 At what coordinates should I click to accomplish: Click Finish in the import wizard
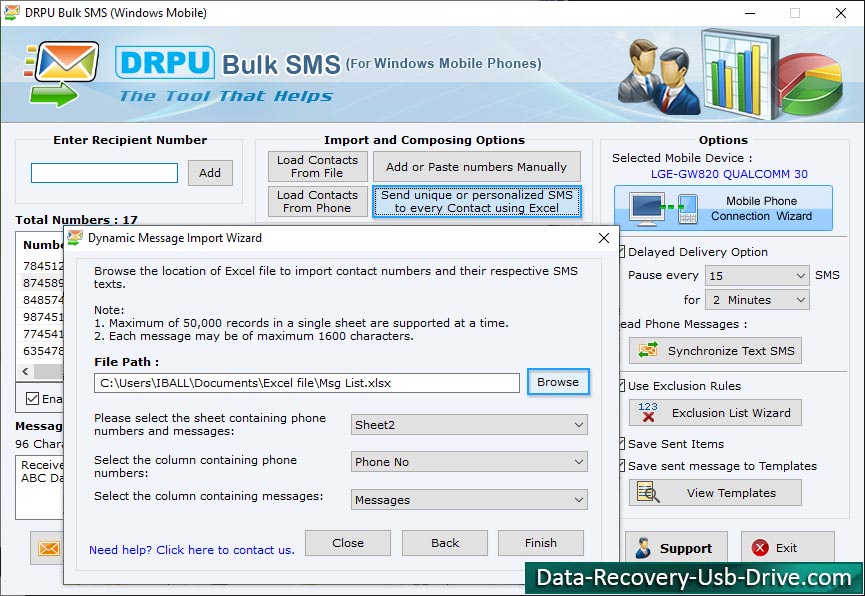pyautogui.click(x=540, y=543)
